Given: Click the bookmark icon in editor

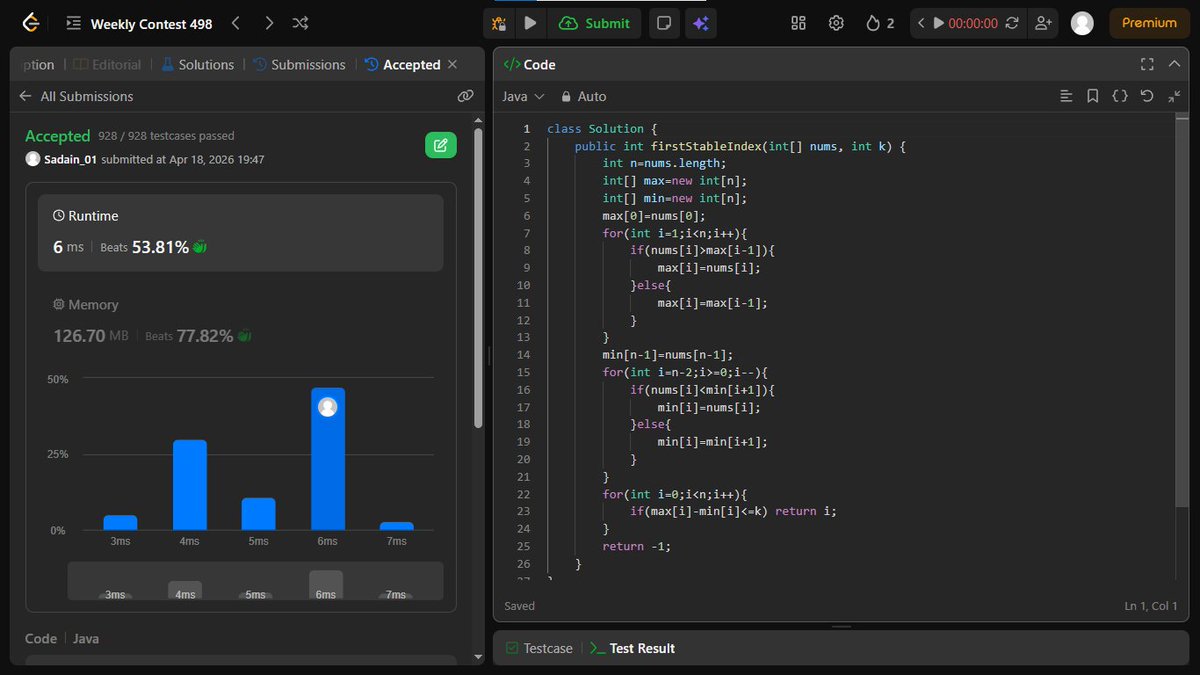Looking at the screenshot, I should (1093, 96).
